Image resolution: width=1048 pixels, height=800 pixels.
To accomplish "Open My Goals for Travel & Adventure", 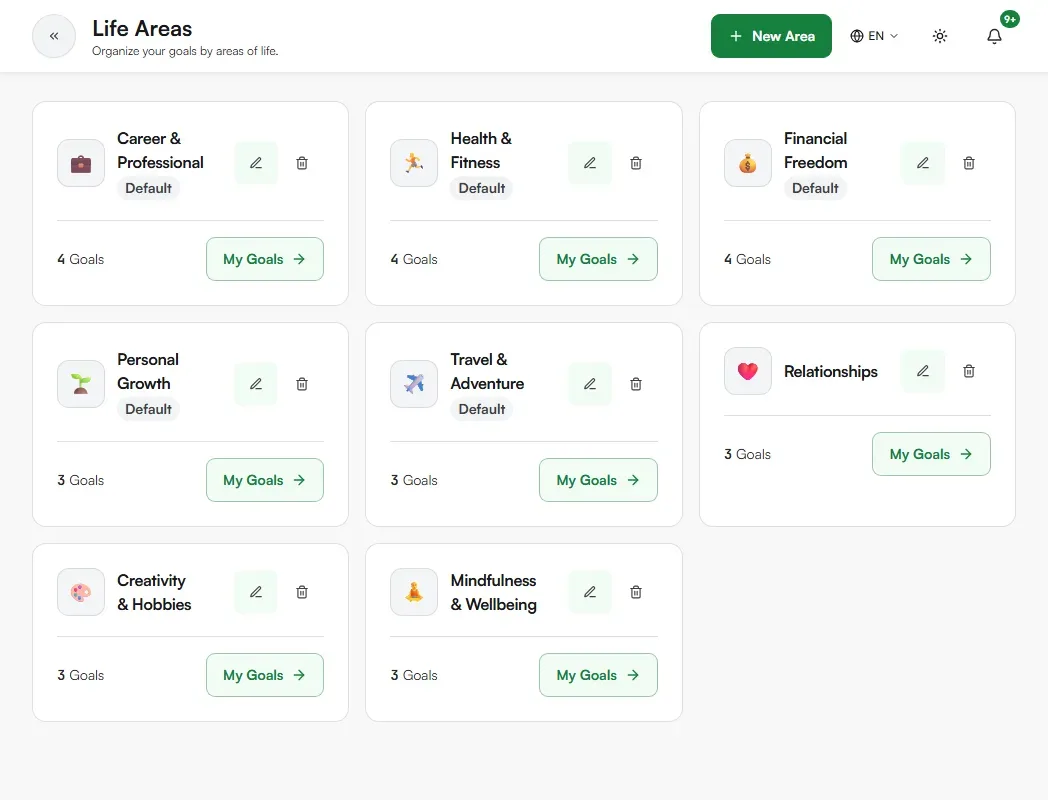I will [x=598, y=480].
